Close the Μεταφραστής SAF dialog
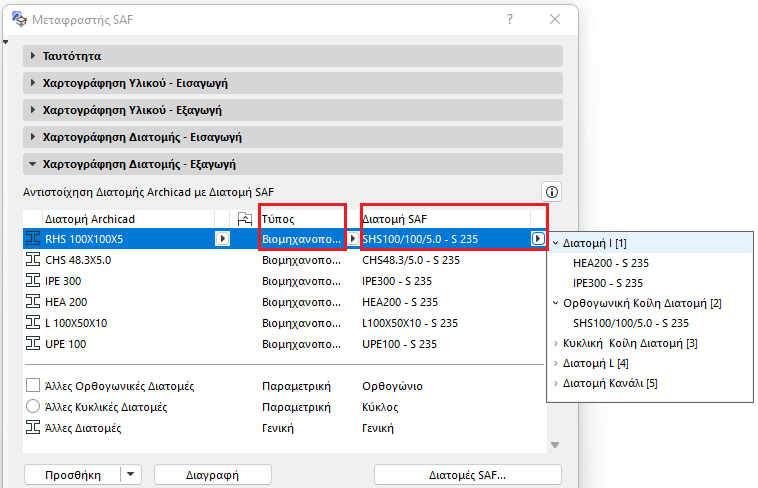The height and width of the screenshot is (488, 758). click(x=555, y=19)
